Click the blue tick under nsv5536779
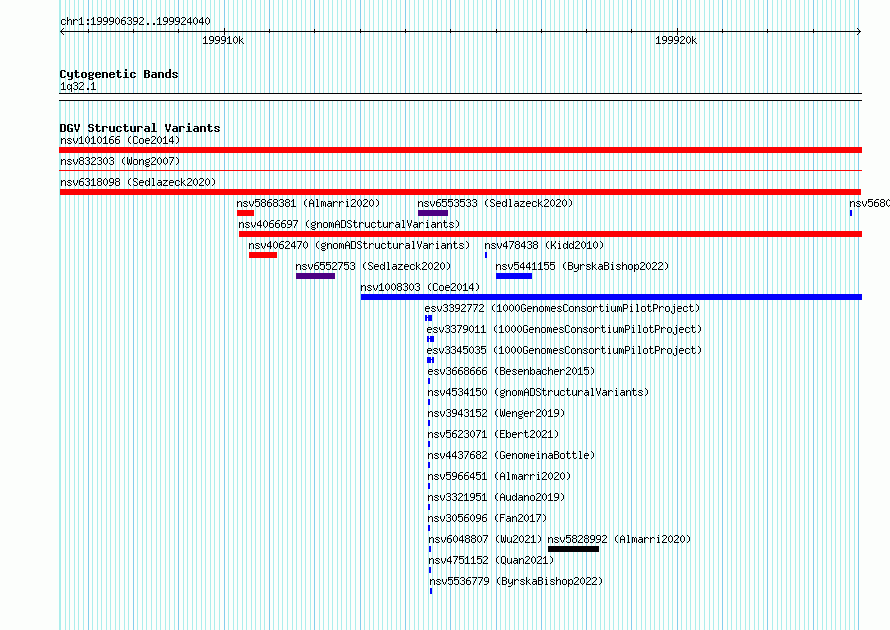The image size is (890, 630). pos(431,591)
